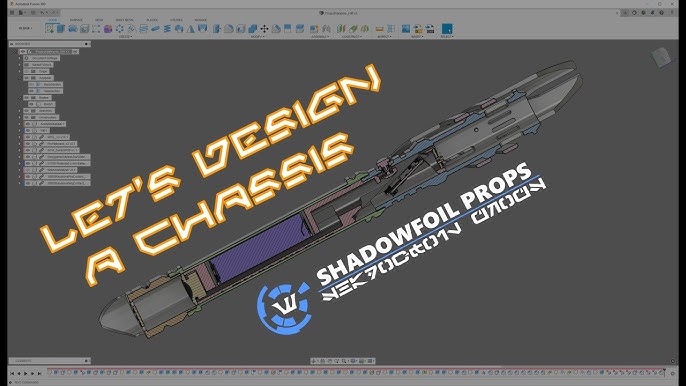Select the Joint icon in Assemble
Viewport: 686px width, 386px height.
point(326,29)
